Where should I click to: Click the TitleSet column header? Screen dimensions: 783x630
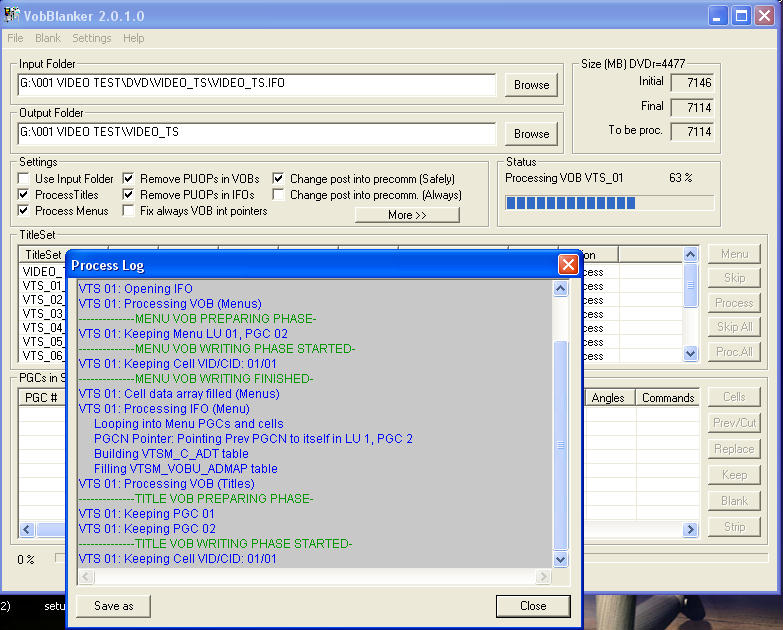click(x=43, y=255)
